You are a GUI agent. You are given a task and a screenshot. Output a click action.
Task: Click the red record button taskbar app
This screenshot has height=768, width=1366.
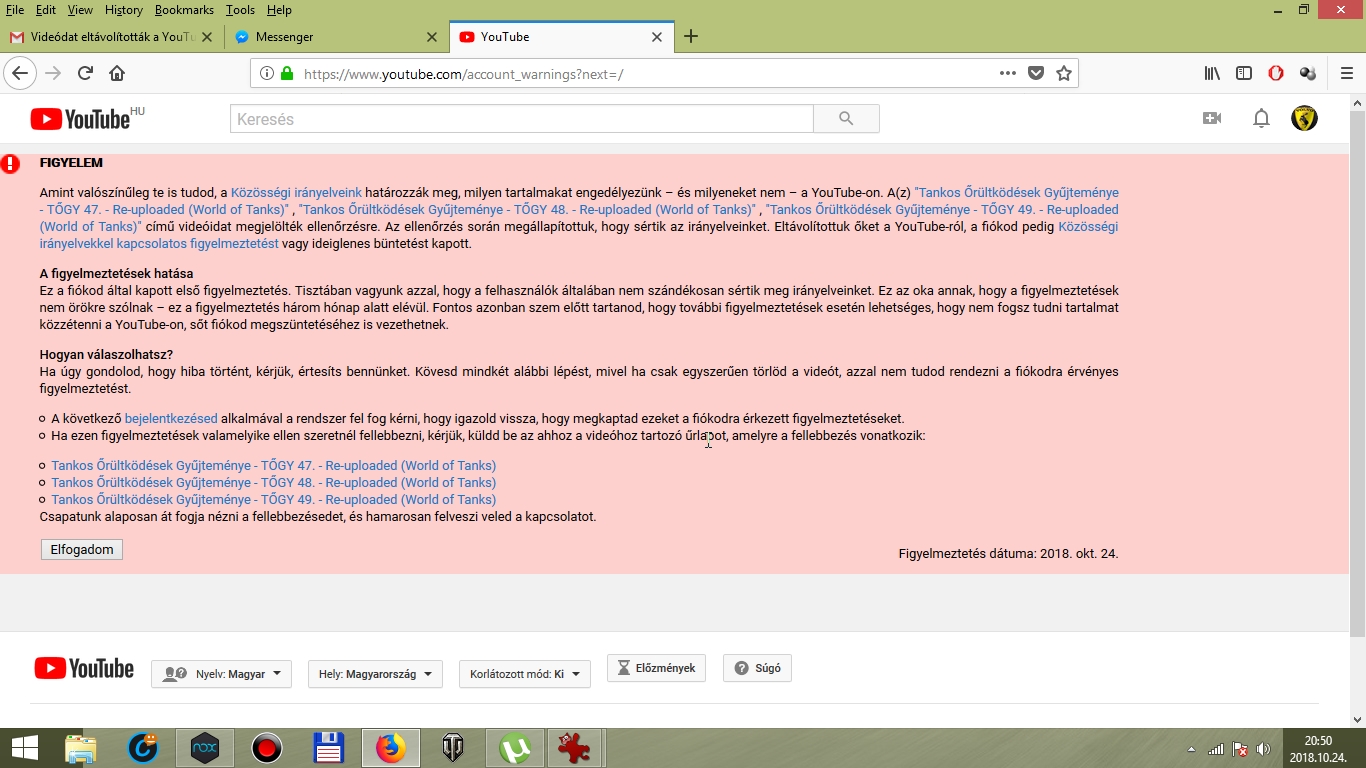[266, 747]
